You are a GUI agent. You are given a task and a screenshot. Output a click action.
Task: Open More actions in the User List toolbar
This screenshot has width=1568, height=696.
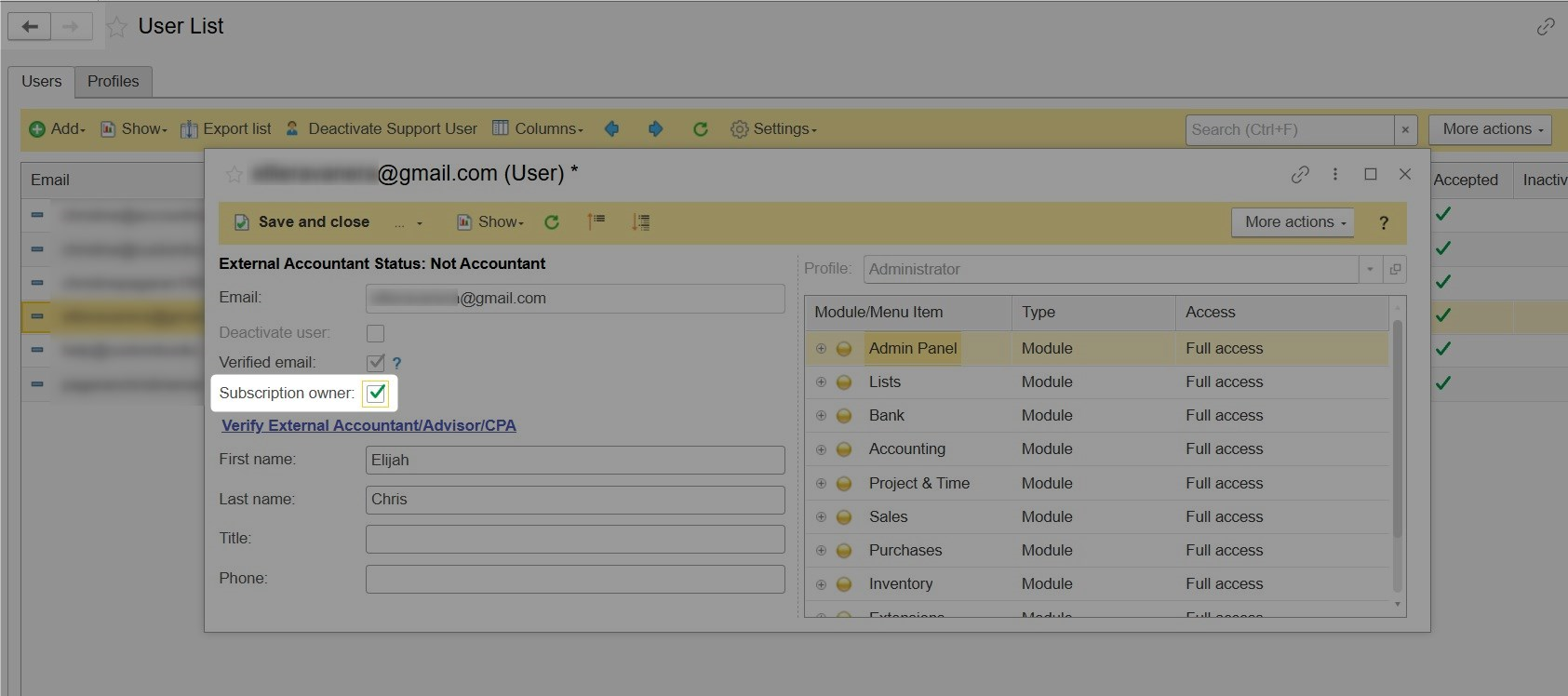coord(1492,129)
